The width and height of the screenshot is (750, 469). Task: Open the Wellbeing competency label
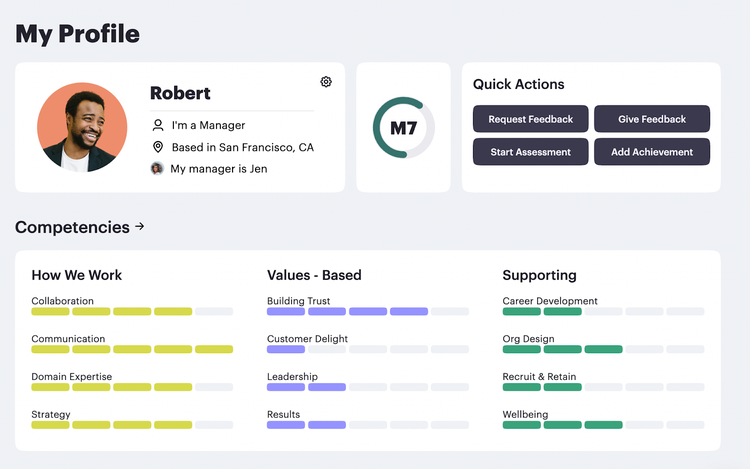point(525,414)
